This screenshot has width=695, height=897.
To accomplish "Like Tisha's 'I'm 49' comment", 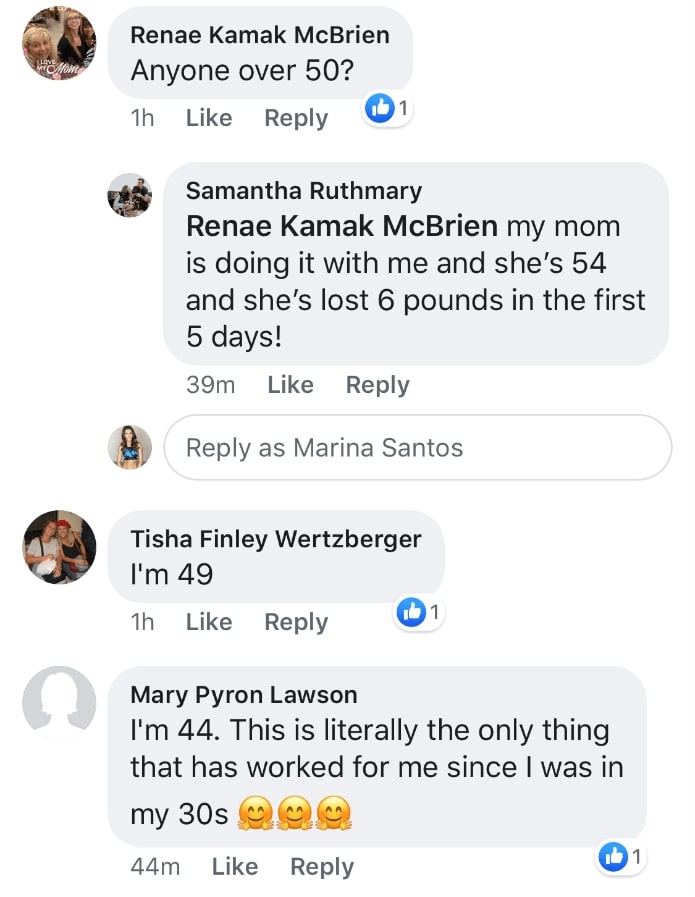I will pyautogui.click(x=209, y=622).
